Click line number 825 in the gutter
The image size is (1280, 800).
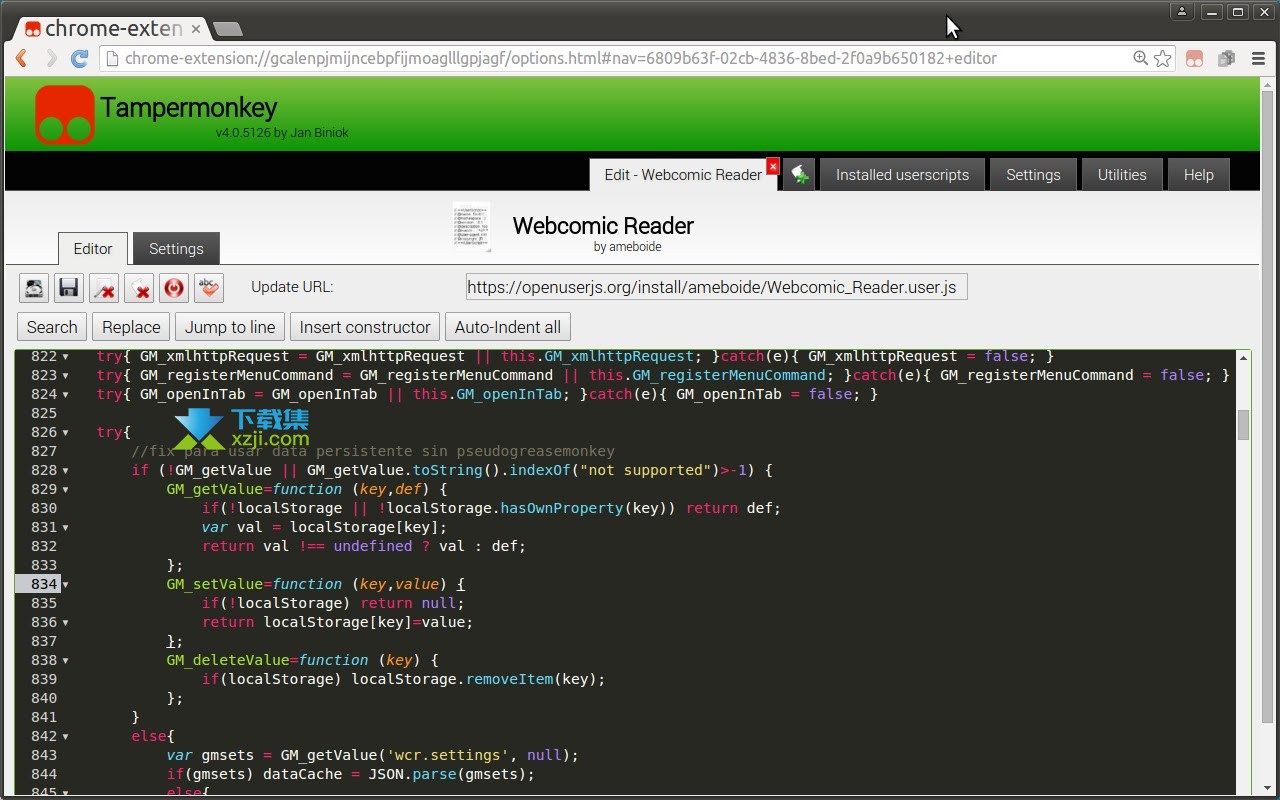click(43, 413)
